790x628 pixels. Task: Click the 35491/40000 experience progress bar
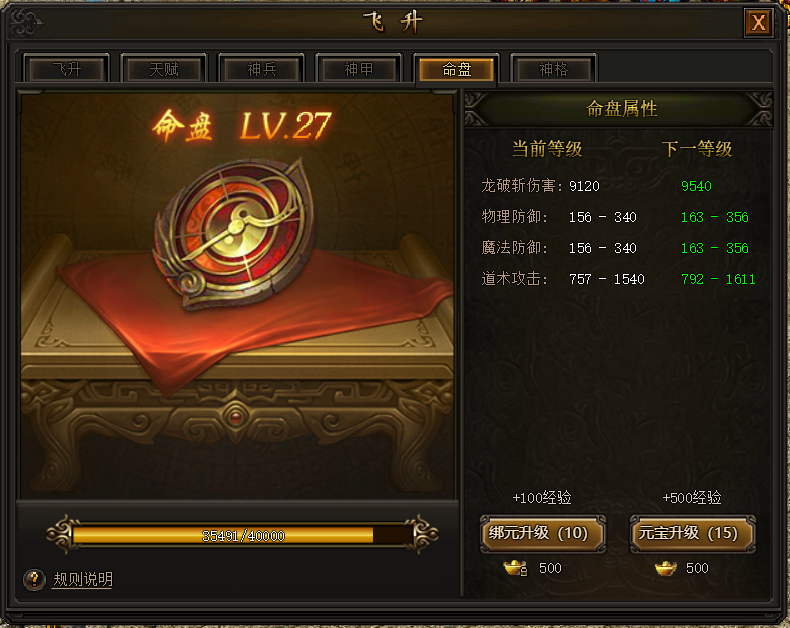(x=243, y=535)
